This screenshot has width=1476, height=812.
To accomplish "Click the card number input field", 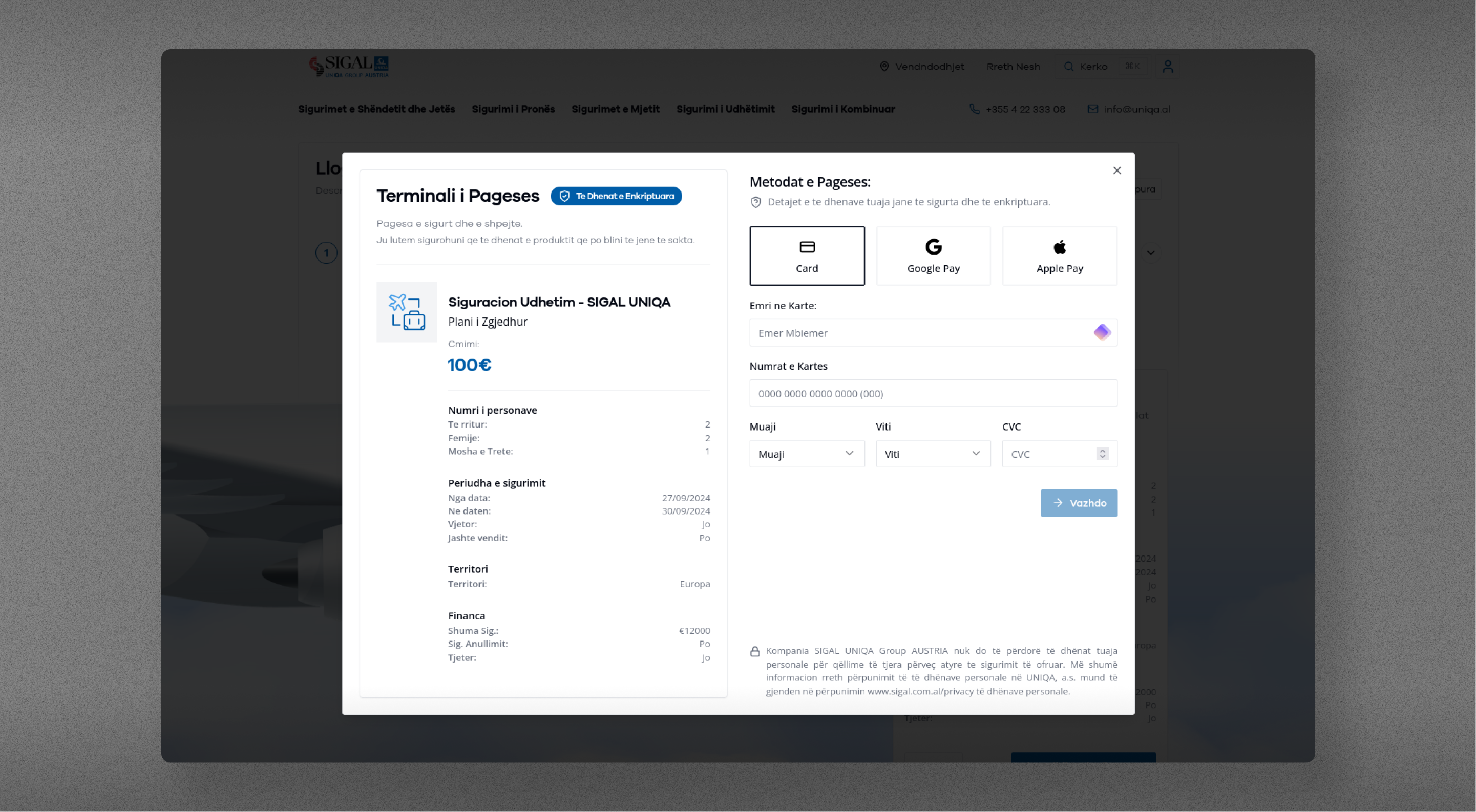I will point(933,392).
